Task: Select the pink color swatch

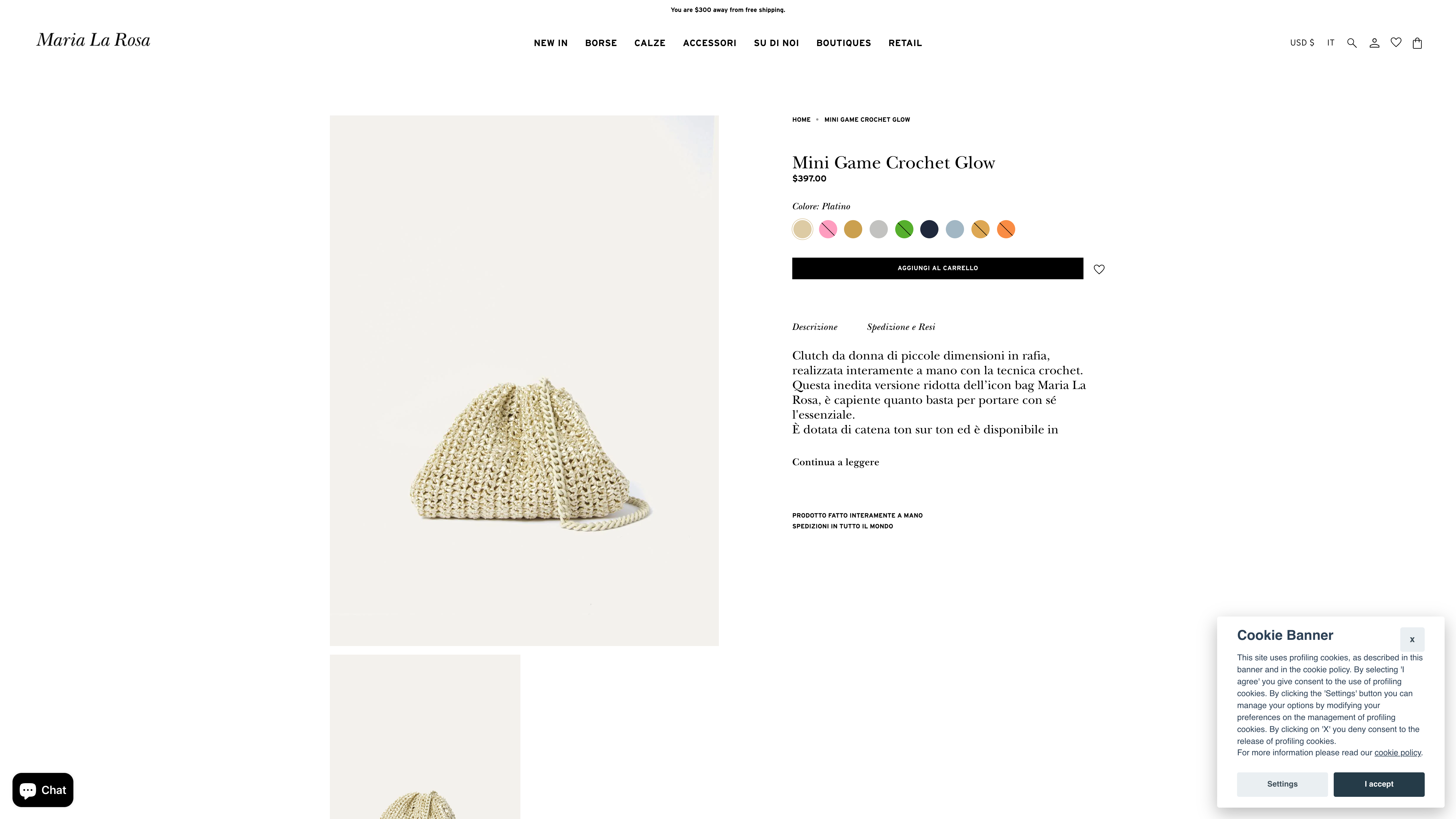Action: point(828,229)
